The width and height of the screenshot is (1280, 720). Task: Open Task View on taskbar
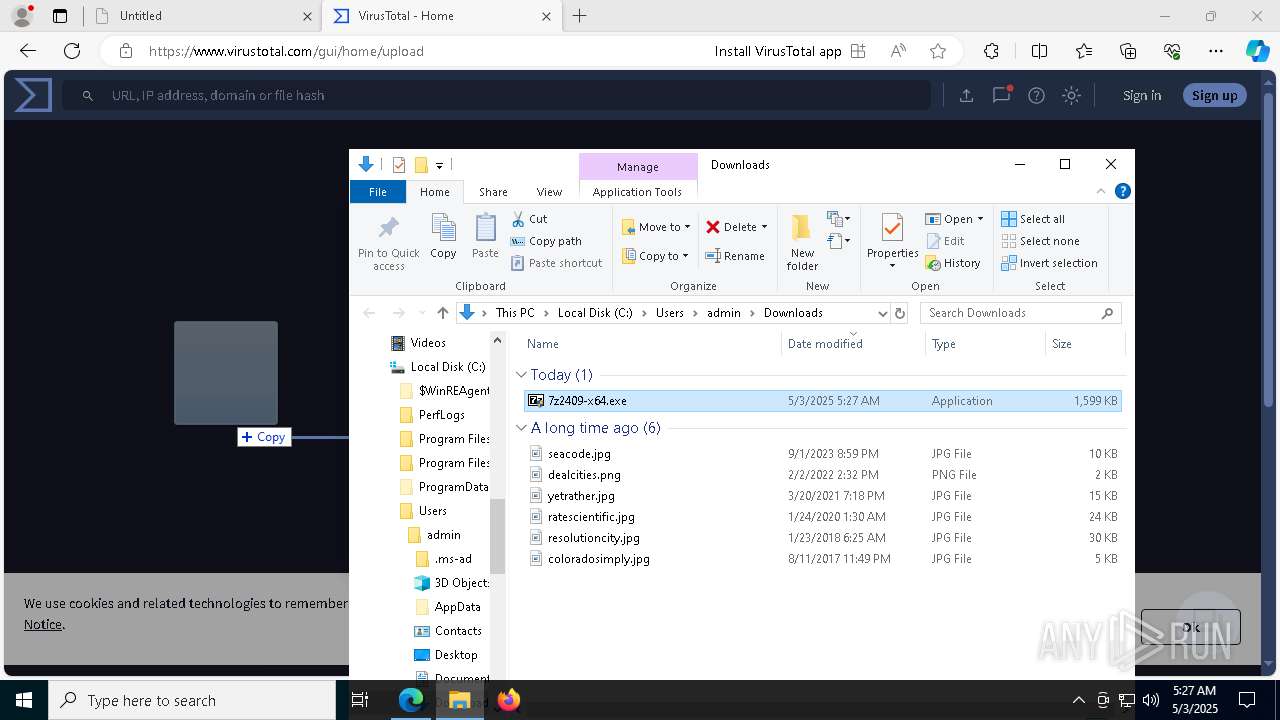point(361,700)
